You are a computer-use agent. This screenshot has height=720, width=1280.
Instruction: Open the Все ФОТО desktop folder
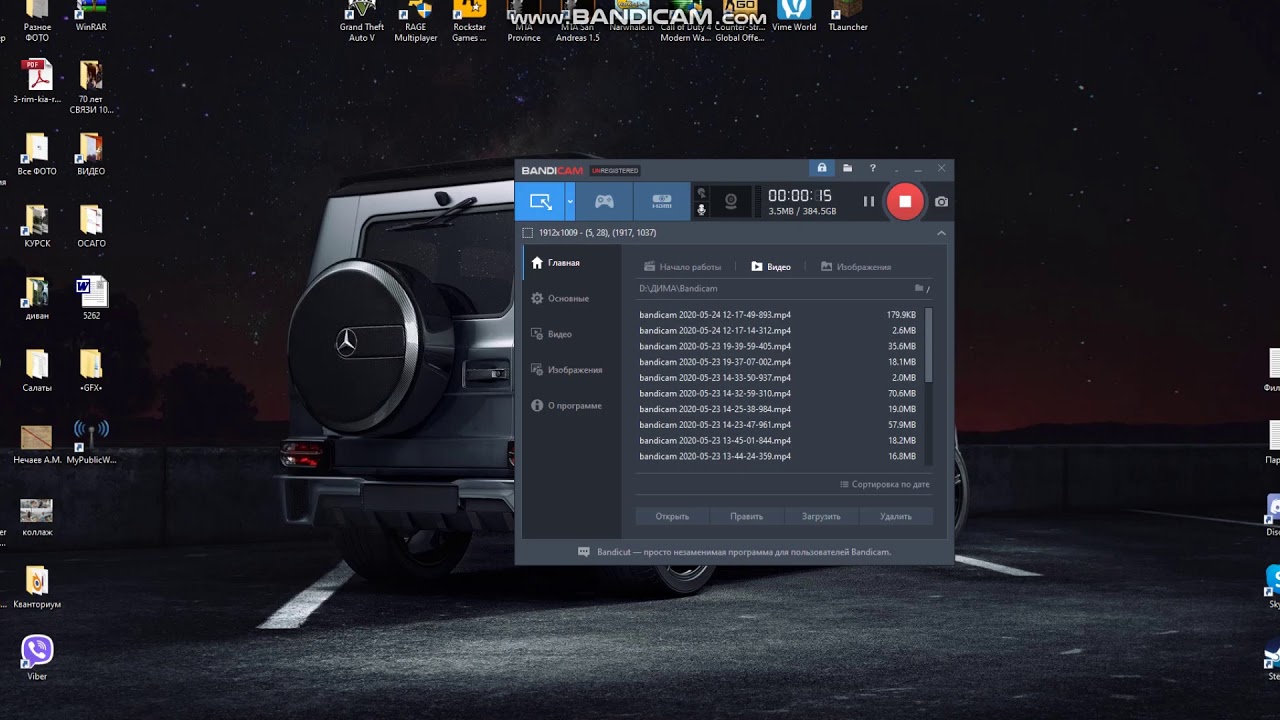[37, 154]
